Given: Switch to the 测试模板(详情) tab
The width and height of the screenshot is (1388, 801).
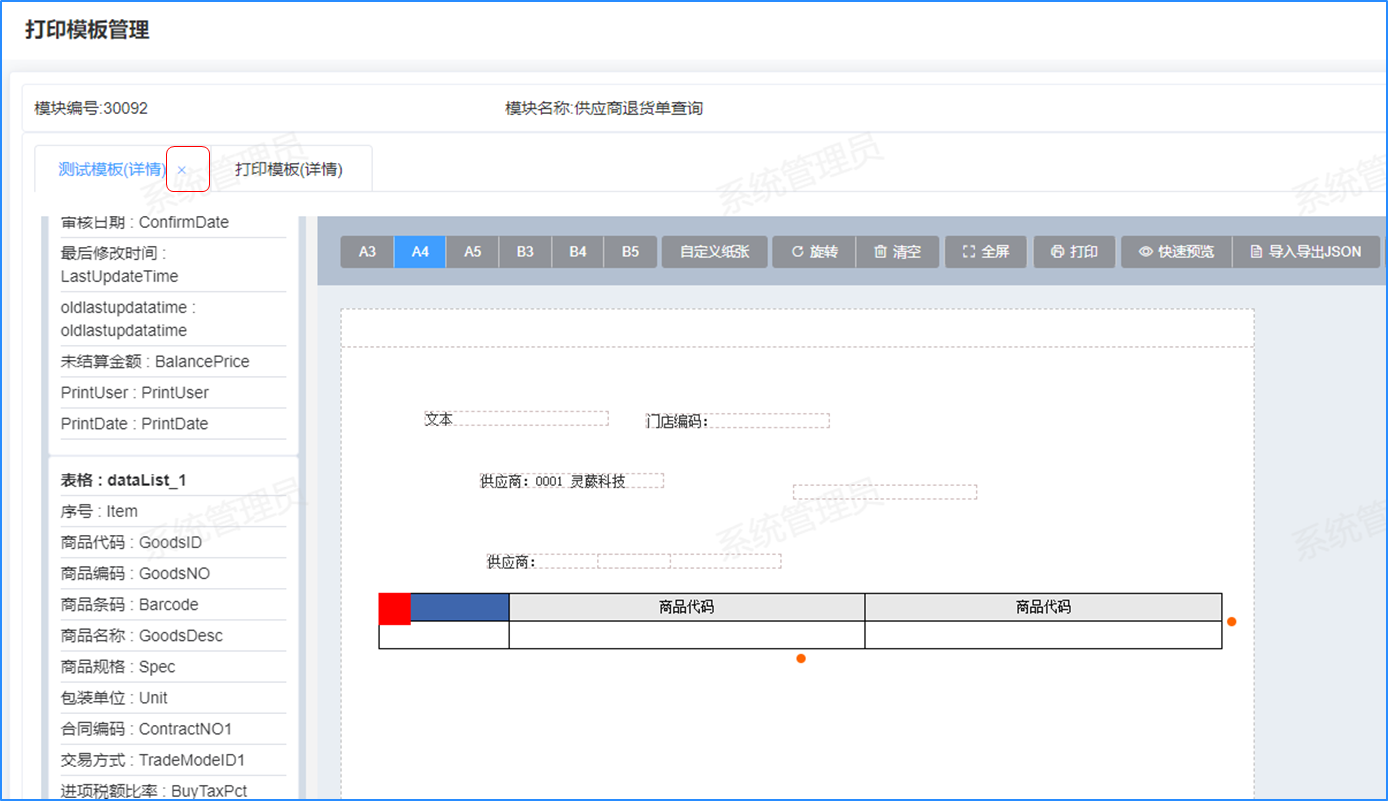Looking at the screenshot, I should 111,170.
